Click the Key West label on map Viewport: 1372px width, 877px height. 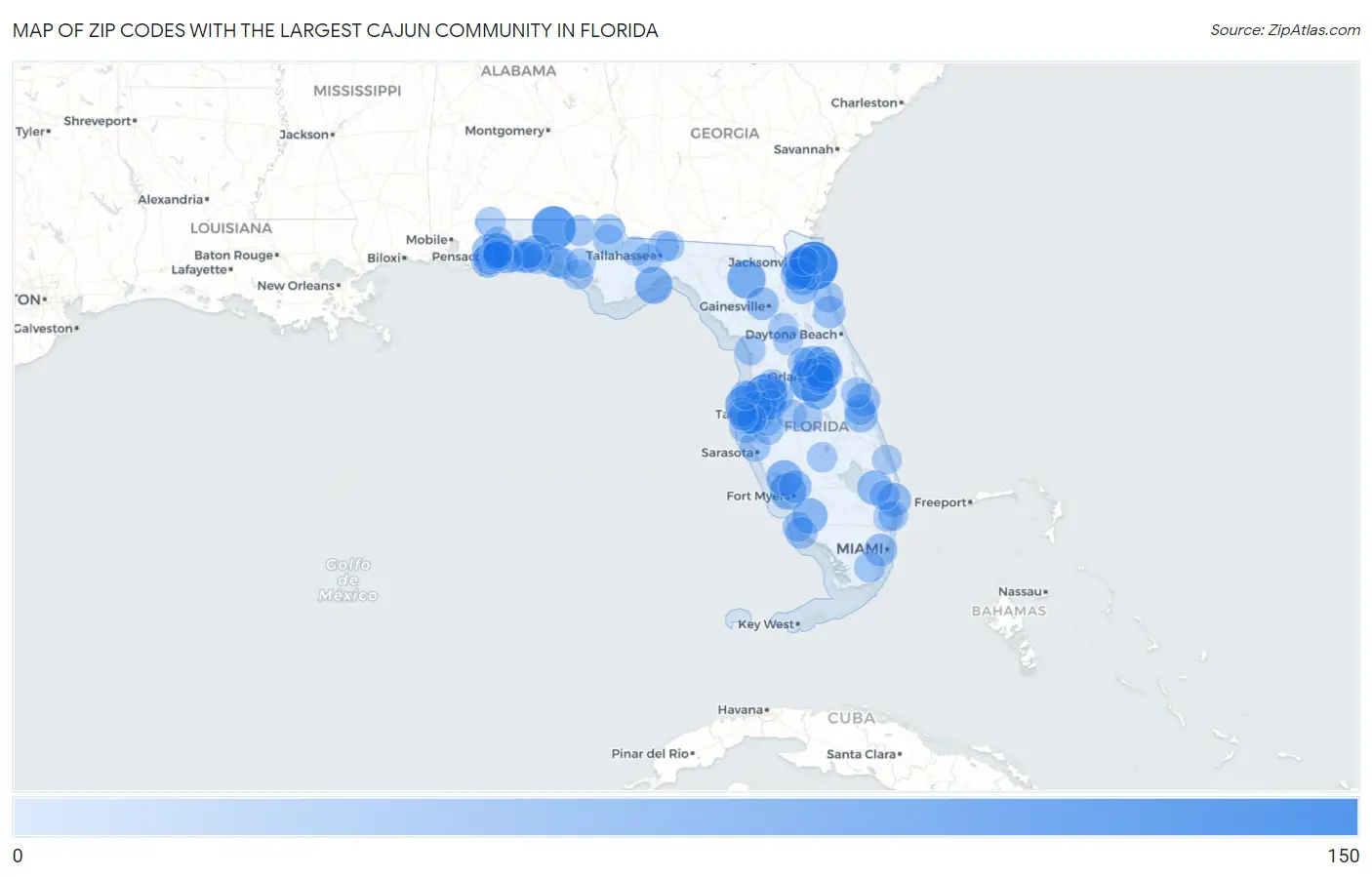coord(766,624)
